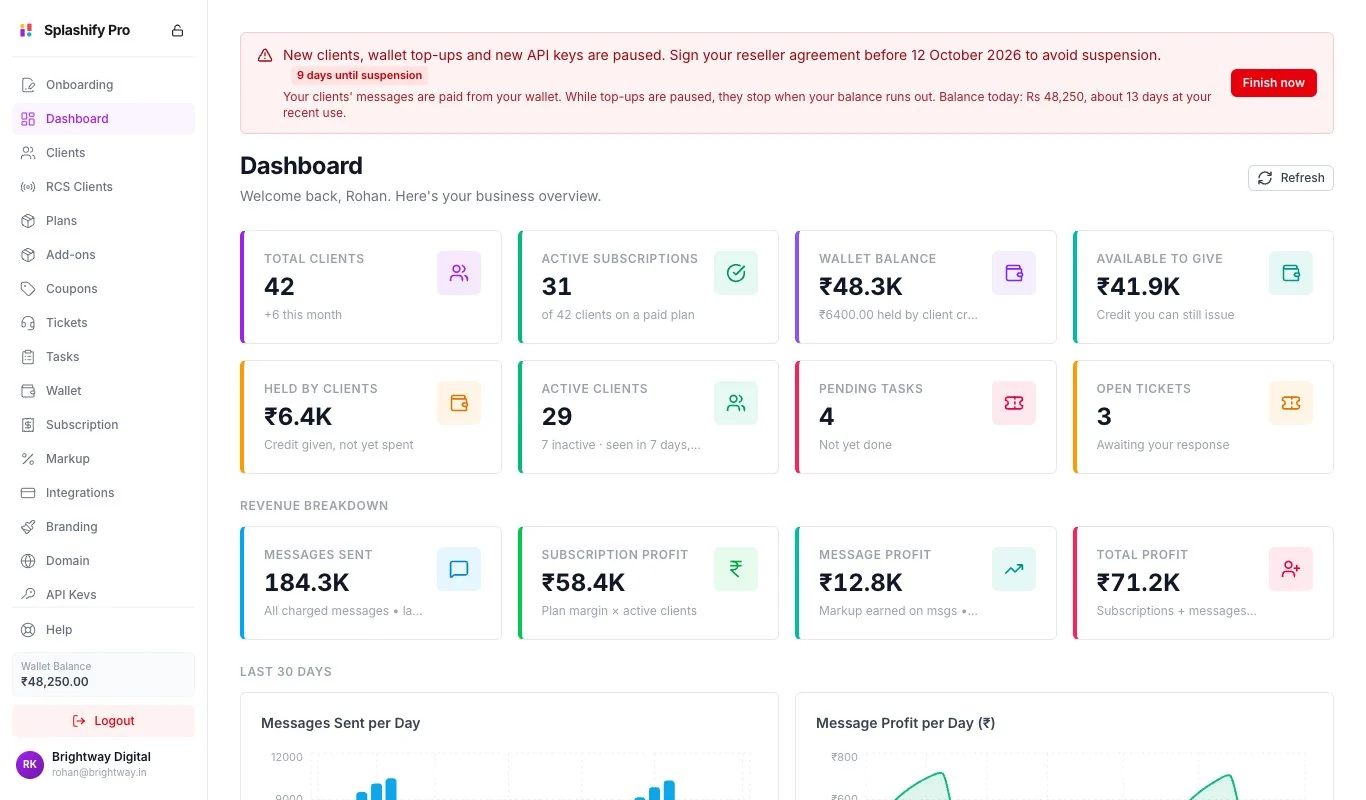Log out using the Logout button
This screenshot has width=1366, height=800.
pyautogui.click(x=103, y=721)
